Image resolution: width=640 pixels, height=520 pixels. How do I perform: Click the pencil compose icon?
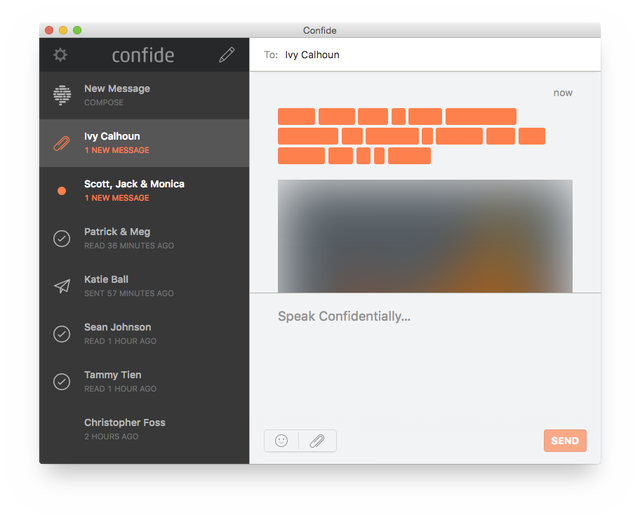tap(227, 55)
